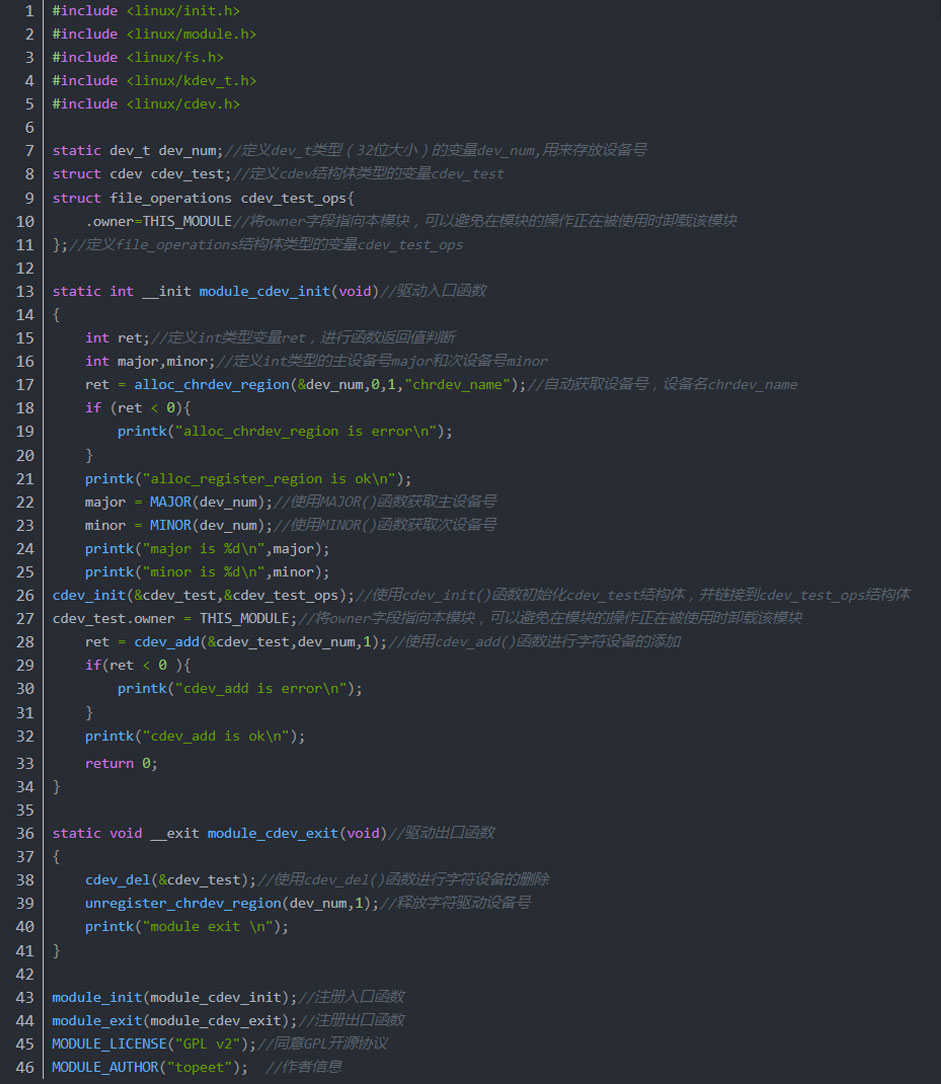The width and height of the screenshot is (941, 1084).
Task: Click the #include <linux/kdev_t.h> line
Action: pos(154,81)
